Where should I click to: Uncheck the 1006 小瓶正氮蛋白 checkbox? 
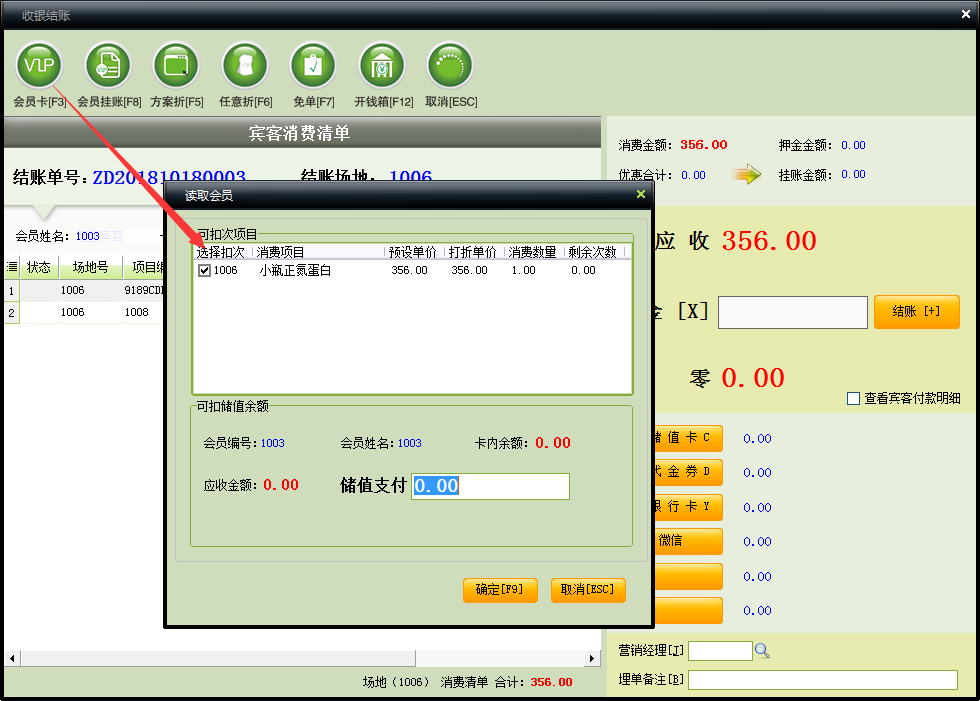pos(204,271)
